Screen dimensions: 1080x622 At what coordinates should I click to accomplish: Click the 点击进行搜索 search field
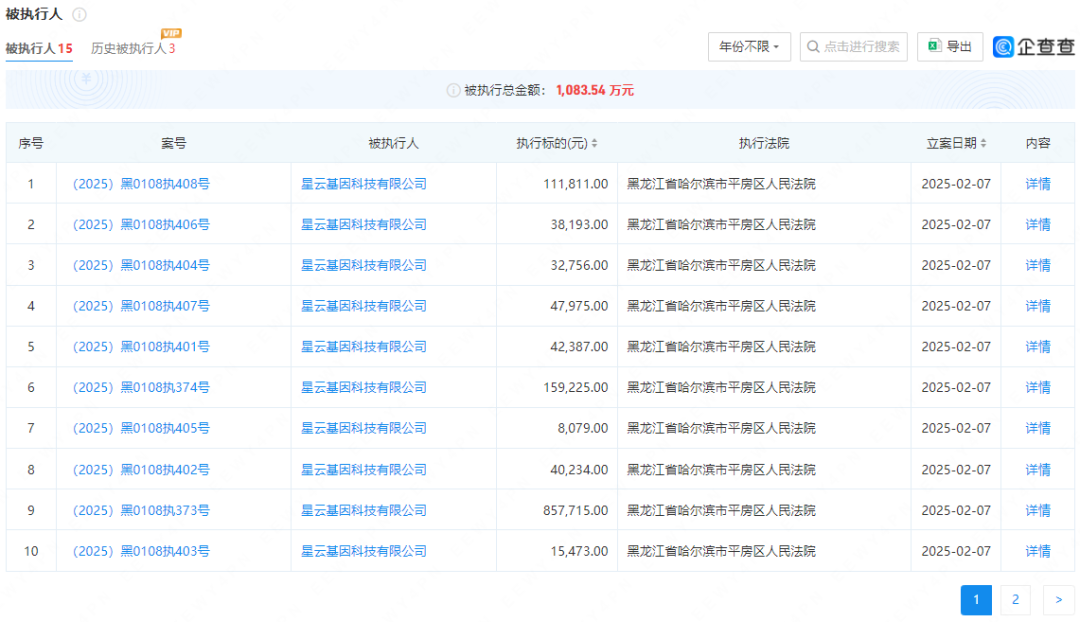(853, 47)
